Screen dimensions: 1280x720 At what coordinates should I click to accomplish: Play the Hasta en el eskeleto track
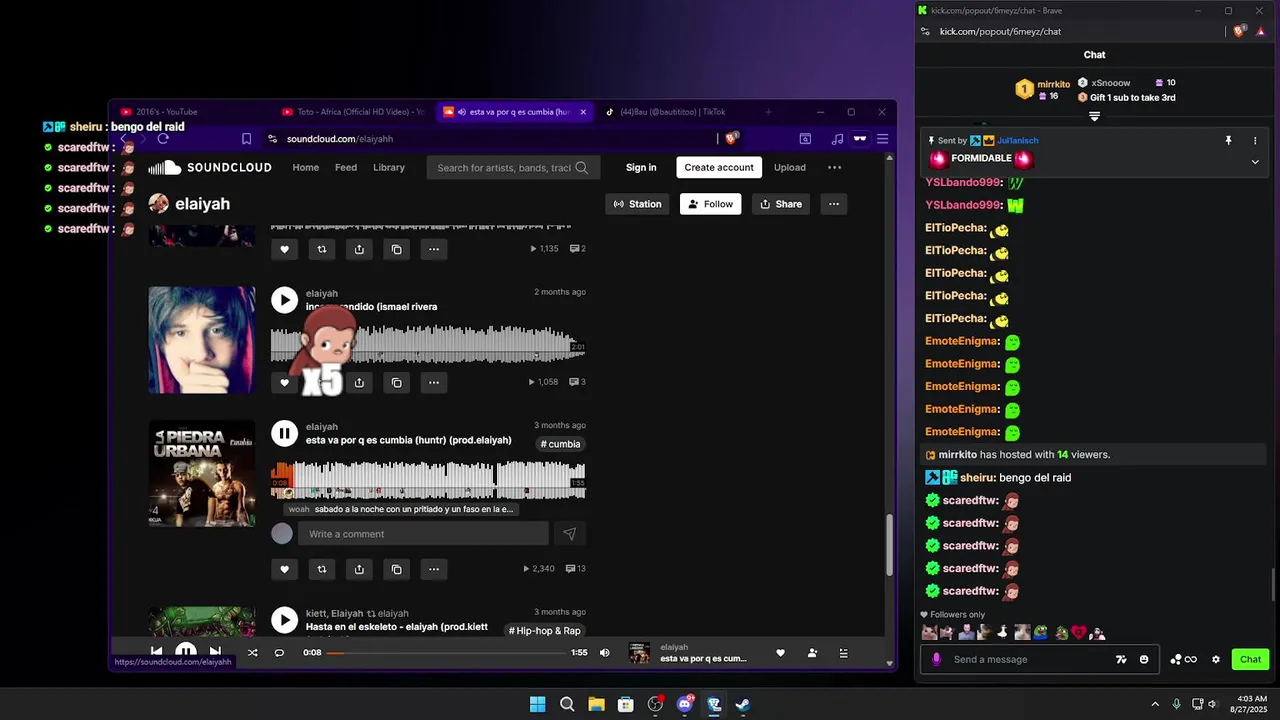tap(284, 620)
